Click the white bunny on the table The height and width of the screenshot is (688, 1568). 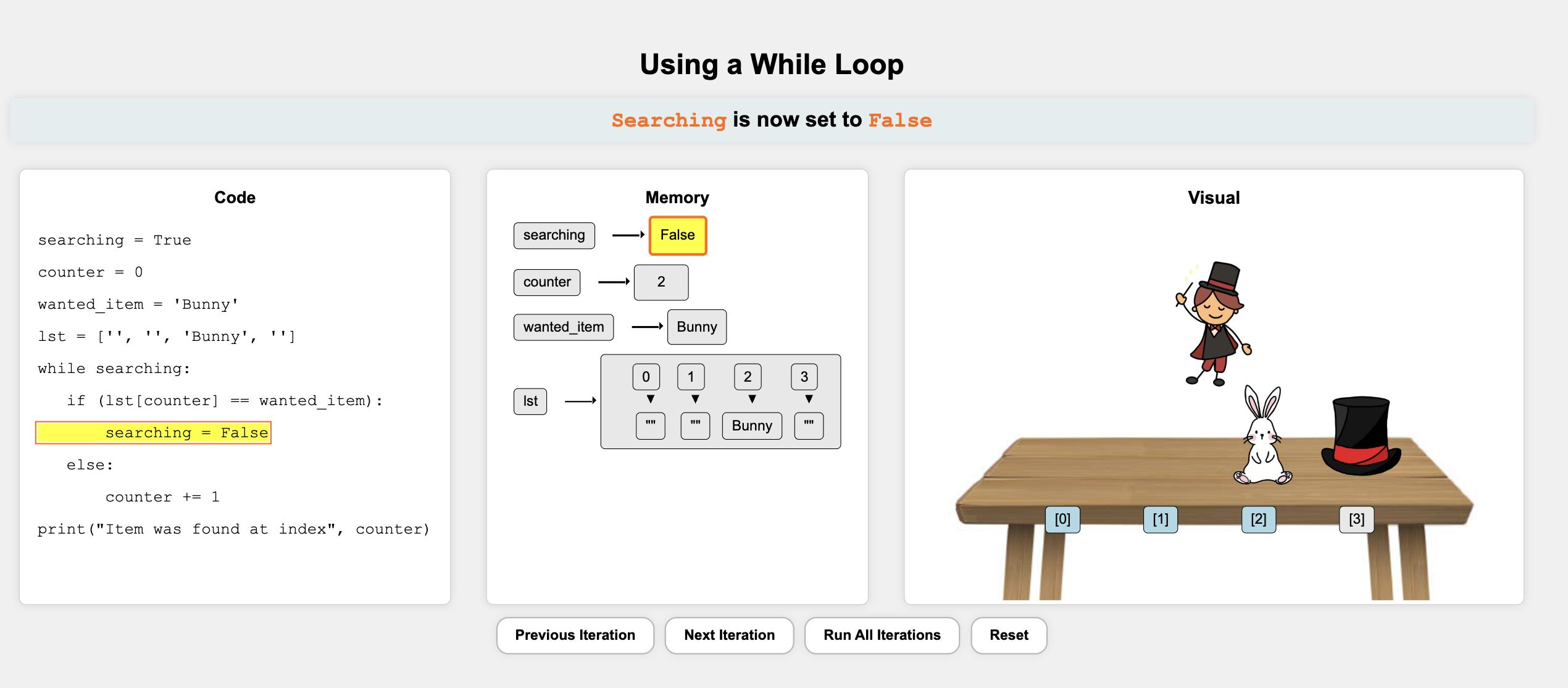tap(1262, 440)
